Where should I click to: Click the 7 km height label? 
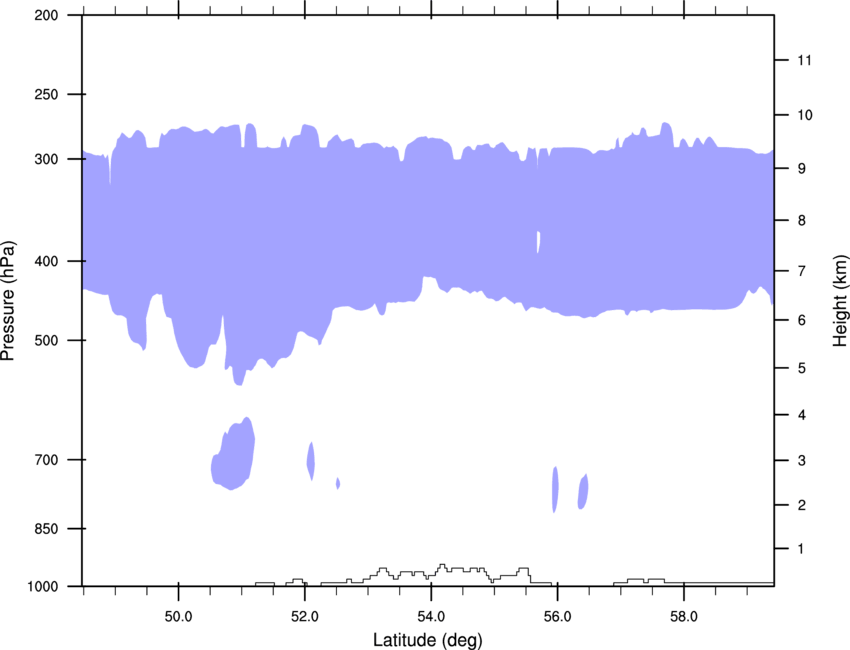[x=801, y=271]
